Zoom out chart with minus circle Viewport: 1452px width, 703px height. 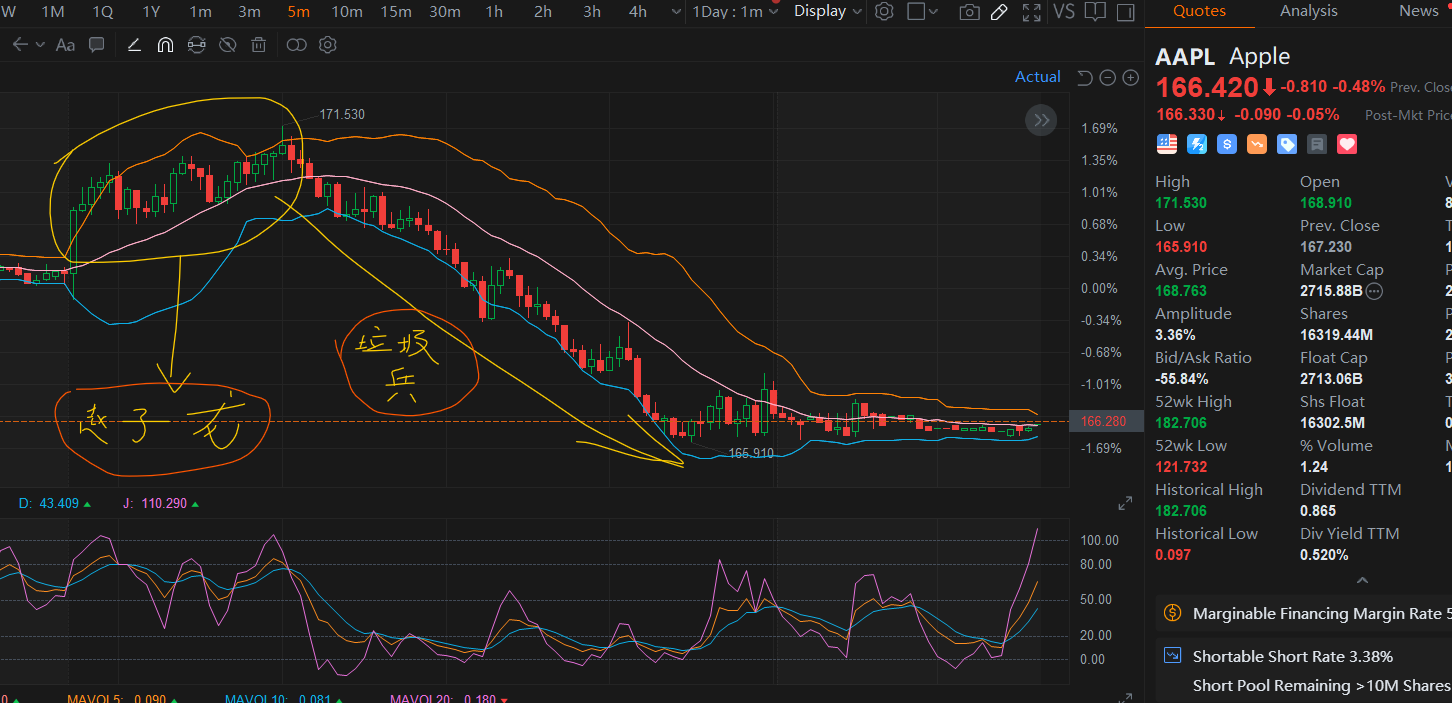(x=1107, y=78)
